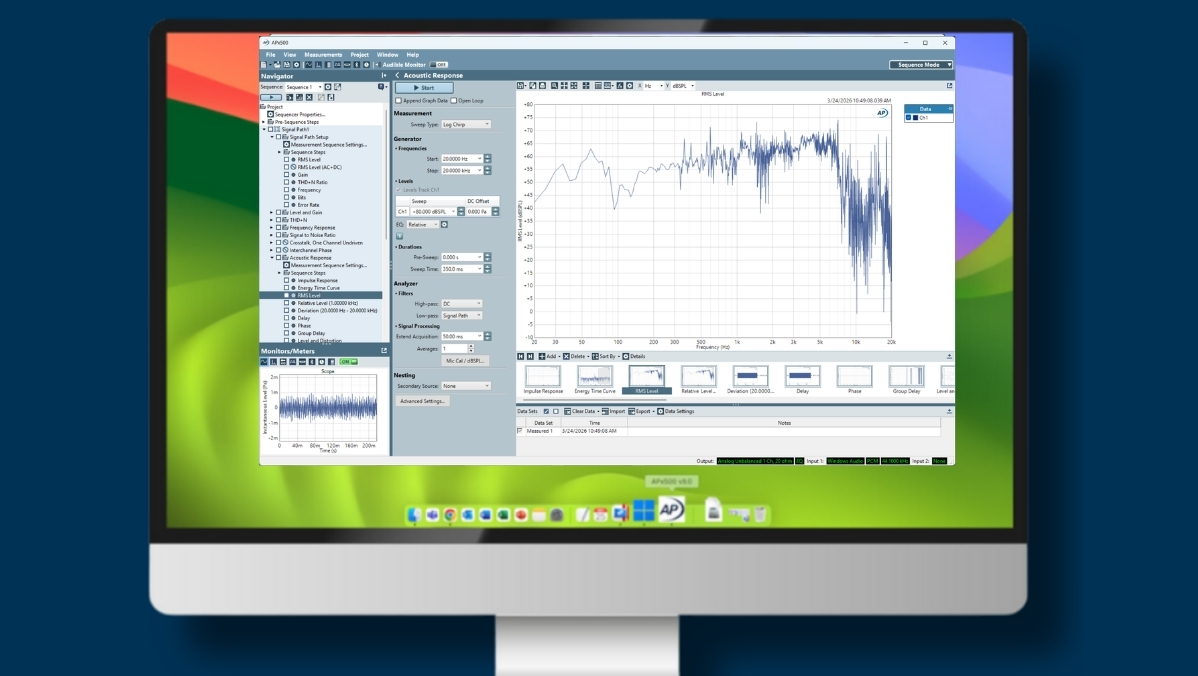
Task: Click the Details button in results toolbar
Action: 634,356
